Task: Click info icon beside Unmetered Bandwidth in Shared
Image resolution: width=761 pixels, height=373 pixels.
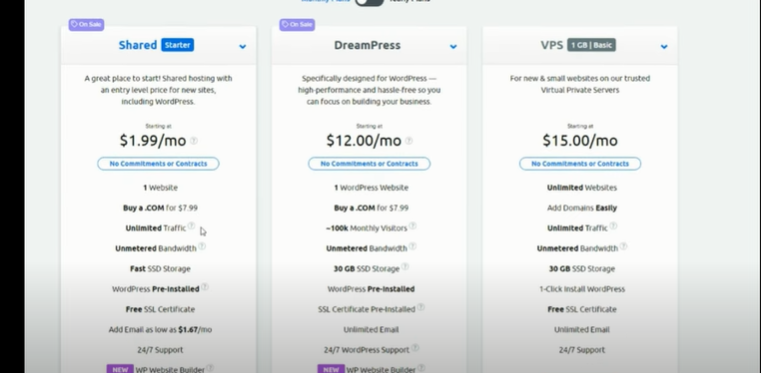Action: point(202,246)
